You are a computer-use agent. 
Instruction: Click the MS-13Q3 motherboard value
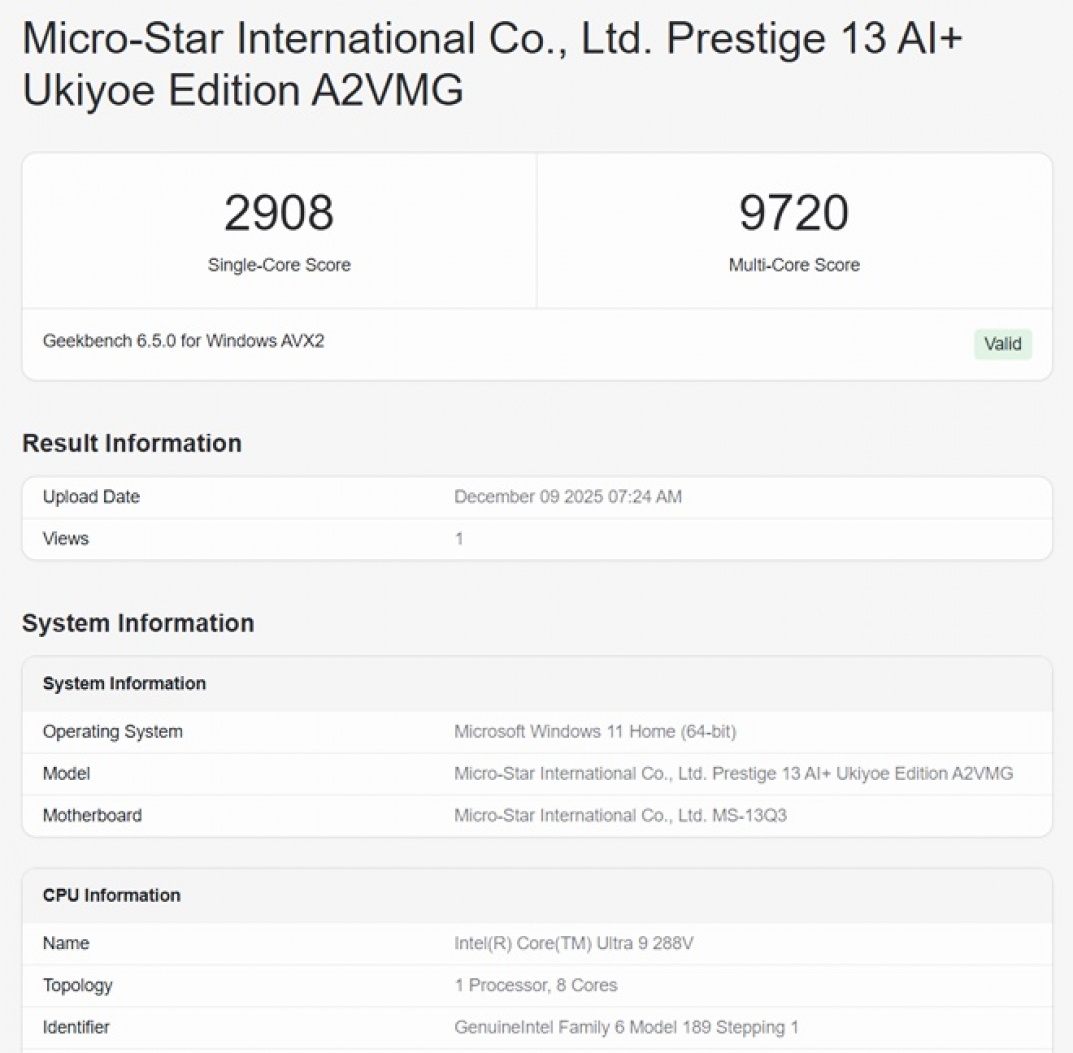coord(620,816)
